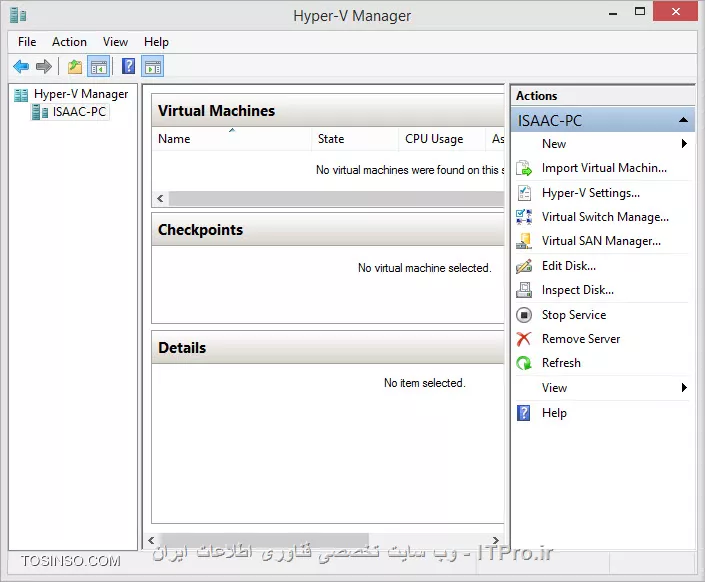Click Virtual Machines horizontal scrollbar track
The height and width of the screenshot is (582, 705).
pos(336,198)
